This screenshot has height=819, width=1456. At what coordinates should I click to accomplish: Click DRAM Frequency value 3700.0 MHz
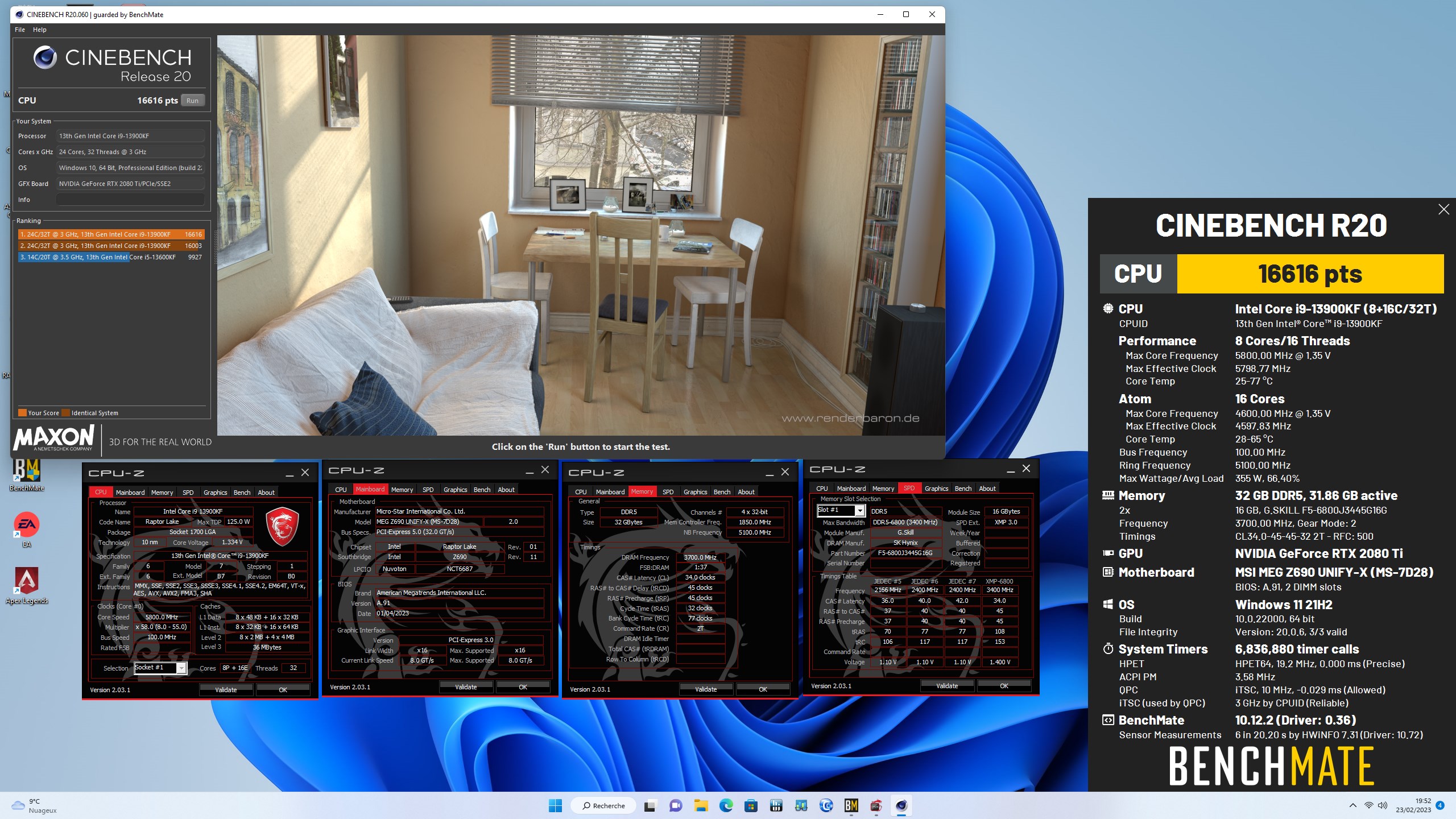(700, 557)
